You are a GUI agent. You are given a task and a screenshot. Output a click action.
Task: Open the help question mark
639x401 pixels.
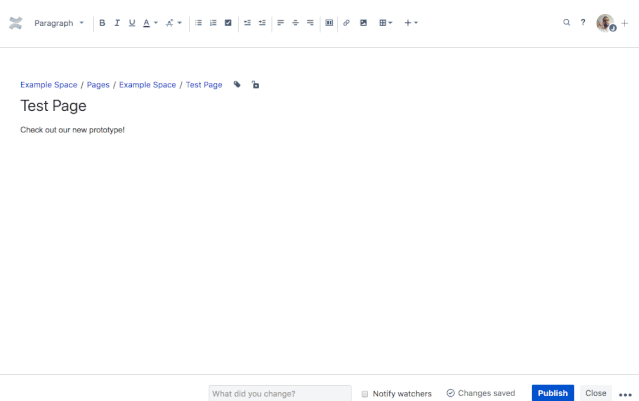583,22
